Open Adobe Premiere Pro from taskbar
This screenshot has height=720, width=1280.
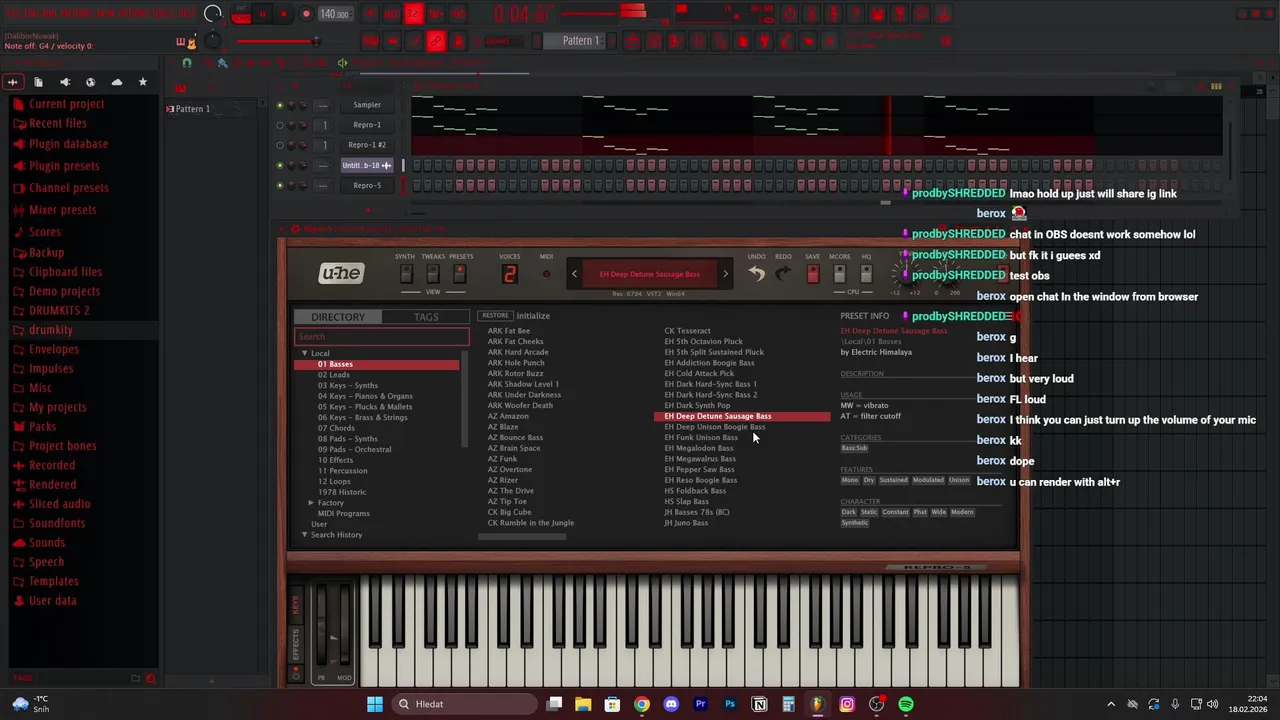tap(700, 704)
